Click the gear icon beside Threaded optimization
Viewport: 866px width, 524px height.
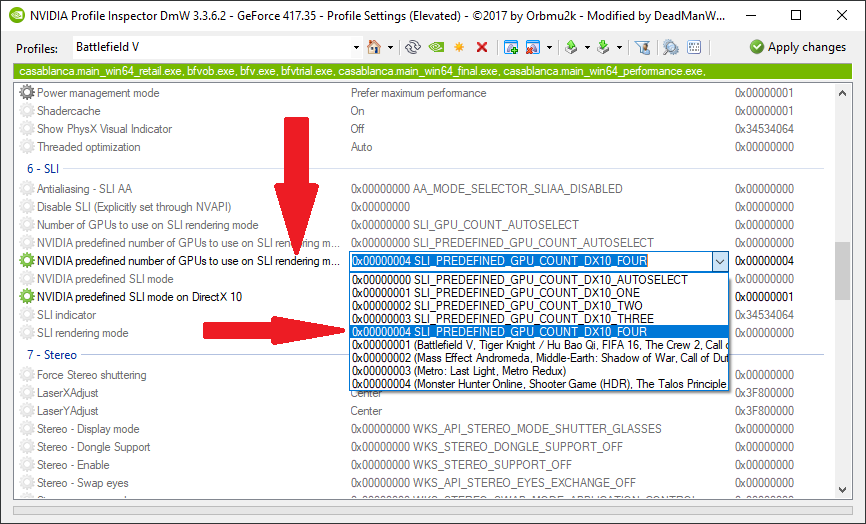pyautogui.click(x=27, y=147)
